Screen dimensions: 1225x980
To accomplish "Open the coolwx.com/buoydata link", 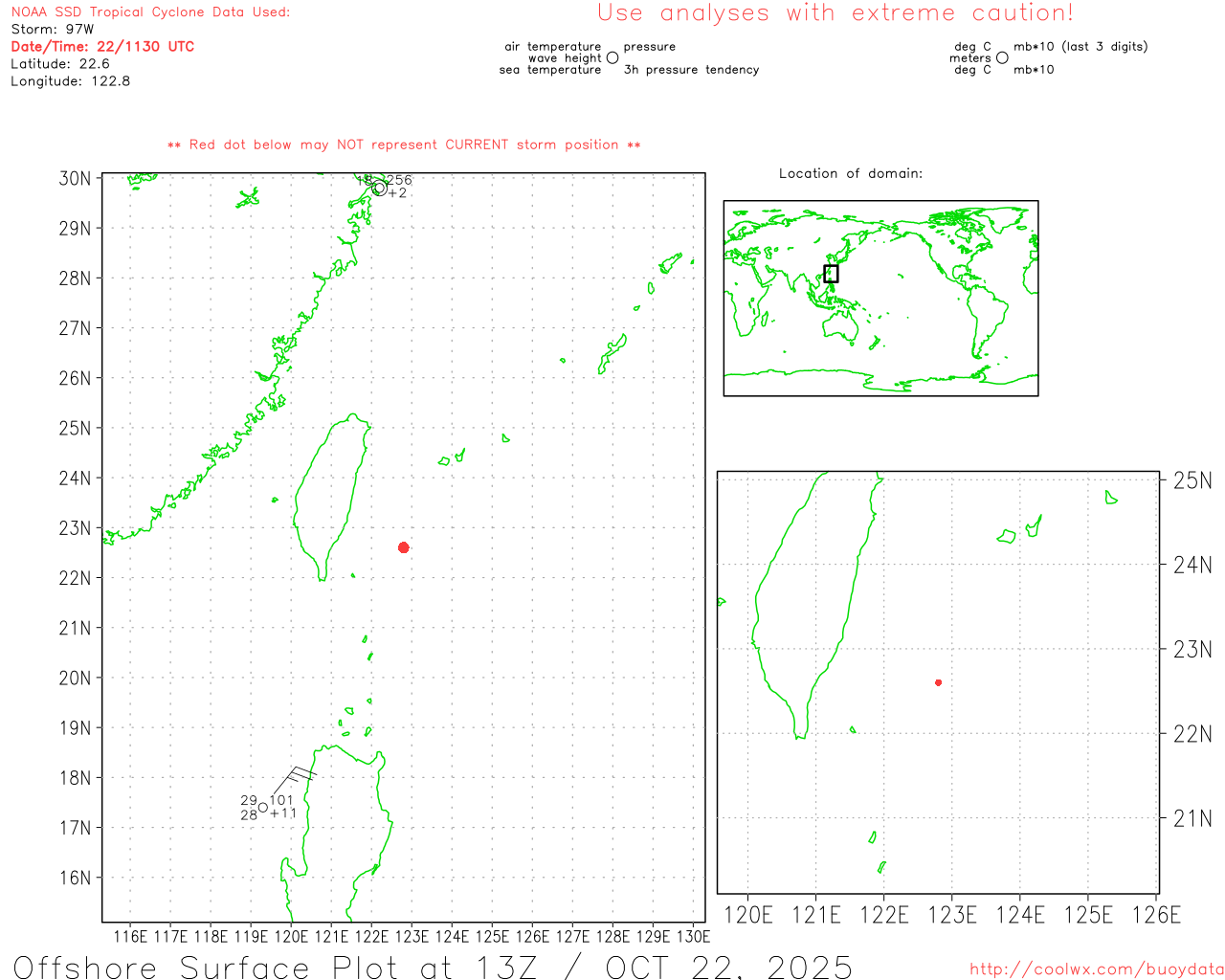I will click(x=1096, y=969).
